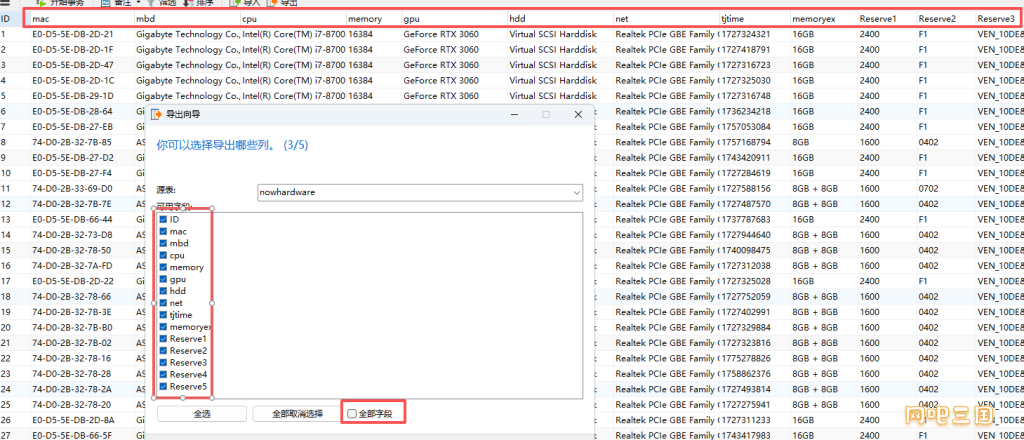Enable the 全部字段 checkbox

point(352,413)
